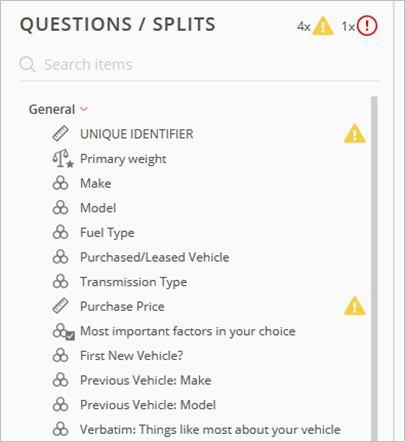
Task: Click the questions list vertical scrollbar
Action: coord(374,269)
